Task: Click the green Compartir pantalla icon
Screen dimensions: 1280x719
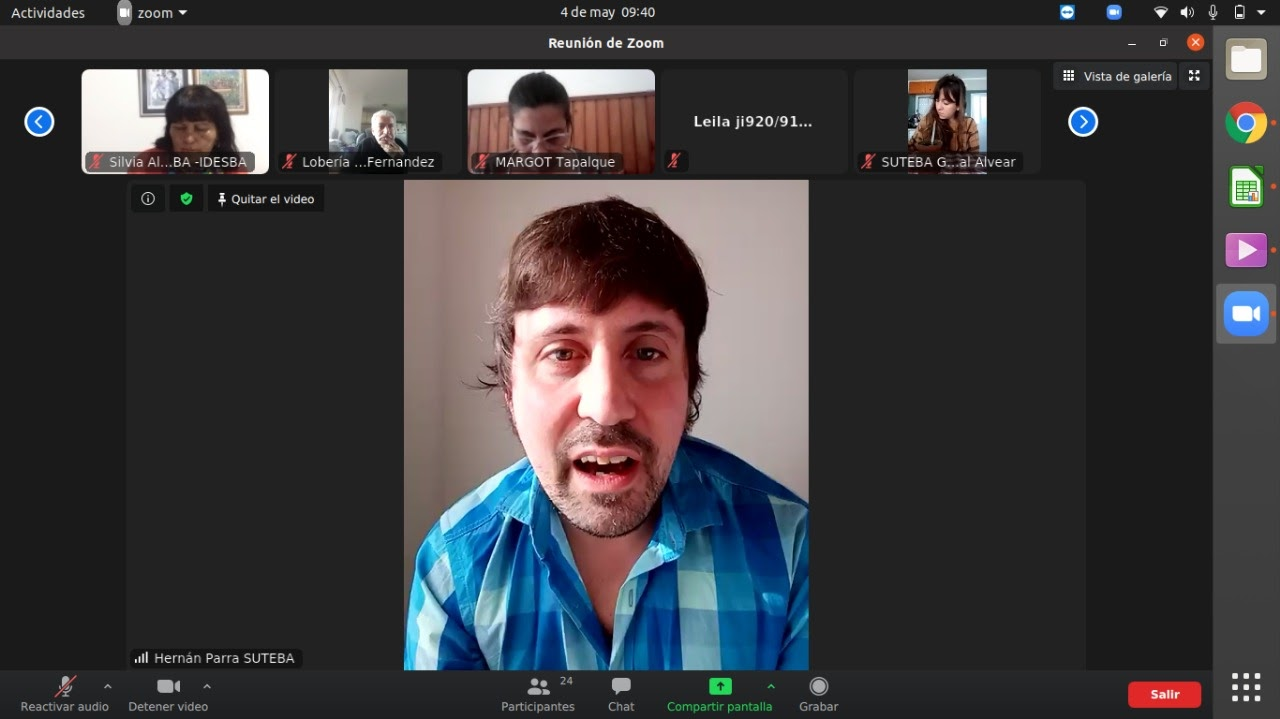Action: (x=720, y=687)
